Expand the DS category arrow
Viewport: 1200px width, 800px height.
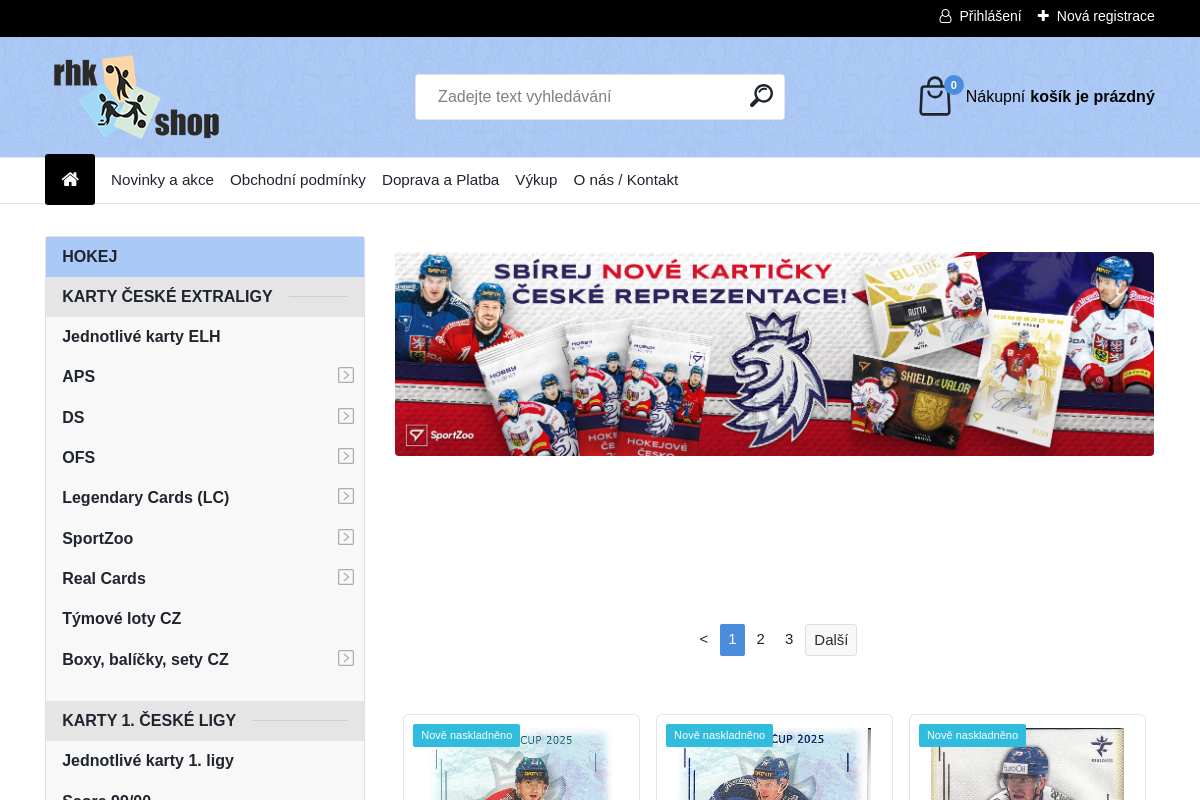tap(346, 416)
